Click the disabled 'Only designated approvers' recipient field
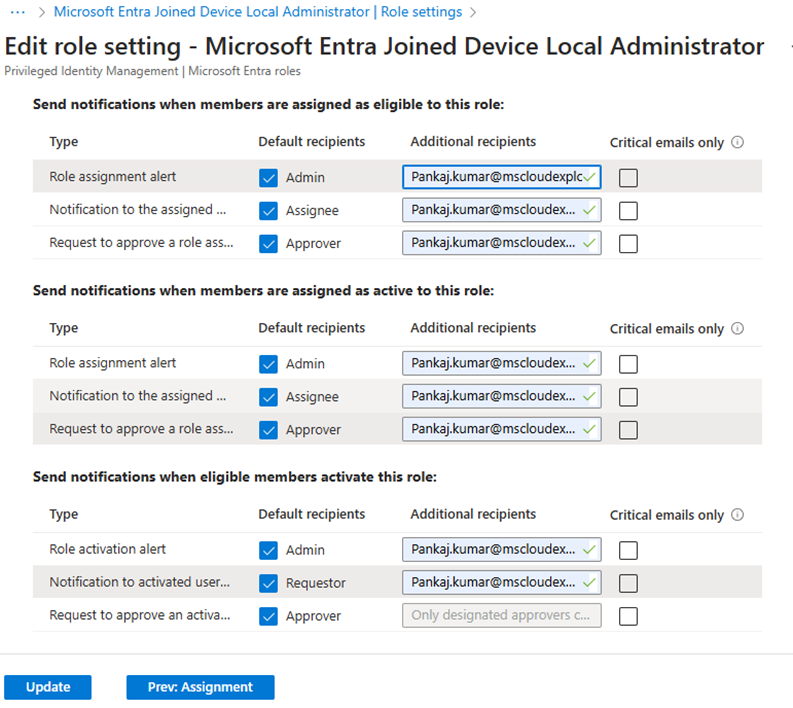 502,615
